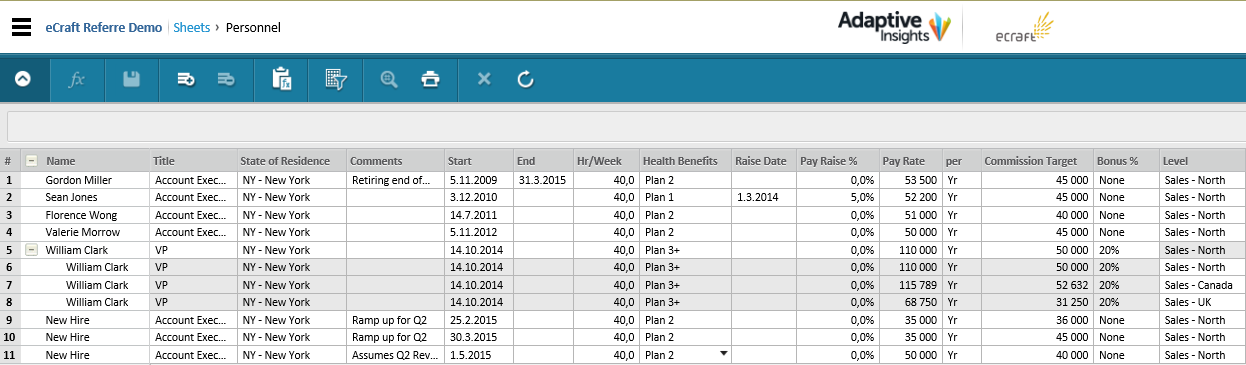Collapse the William Clark group in row 5
Screen dimensions: 1246x365
pos(31,250)
